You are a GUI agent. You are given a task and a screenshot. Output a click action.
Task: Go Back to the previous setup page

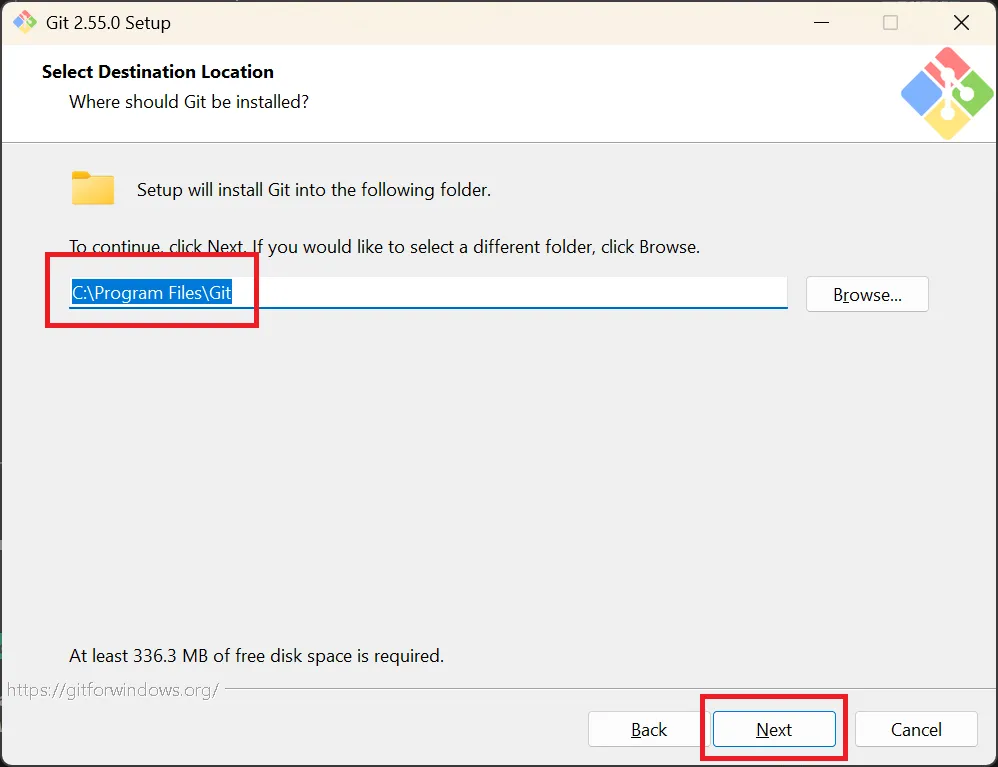tap(649, 729)
